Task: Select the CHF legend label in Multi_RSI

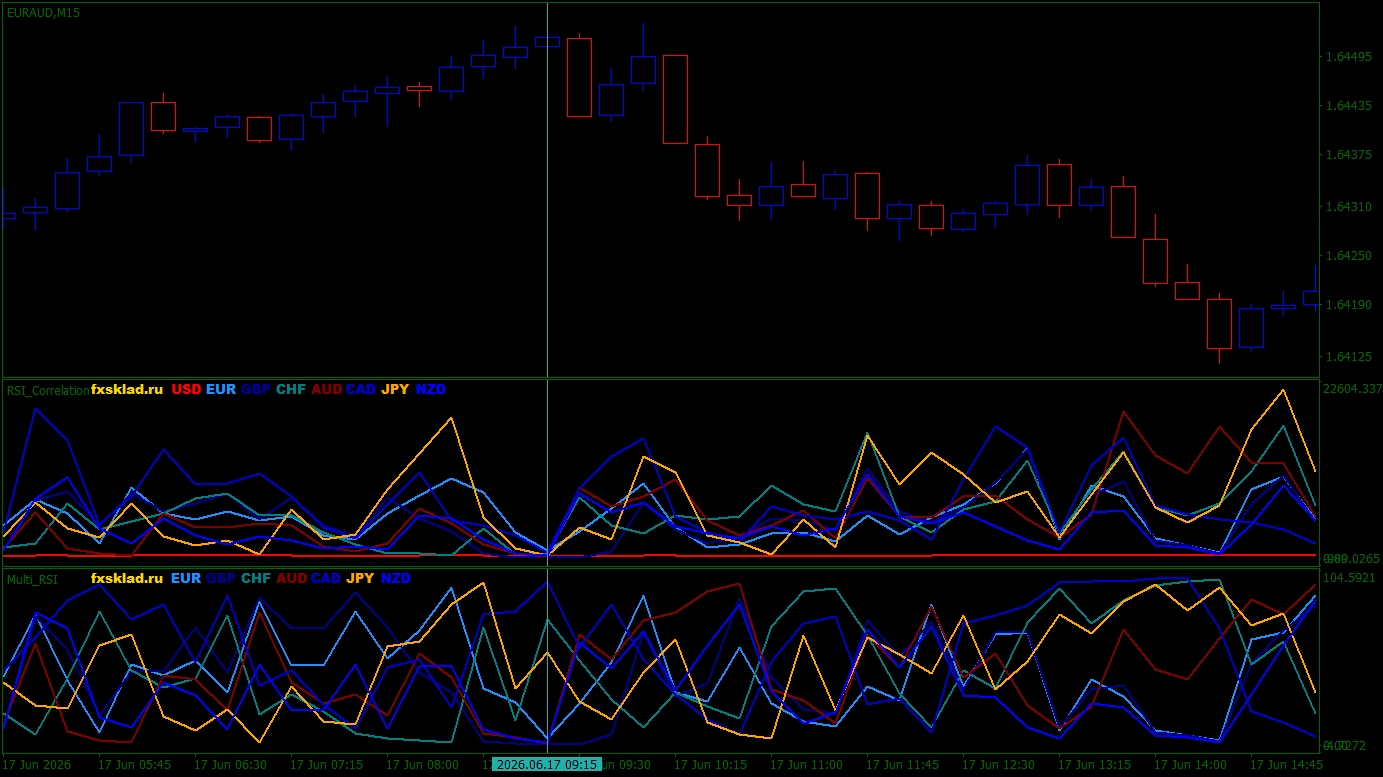Action: pyautogui.click(x=256, y=578)
